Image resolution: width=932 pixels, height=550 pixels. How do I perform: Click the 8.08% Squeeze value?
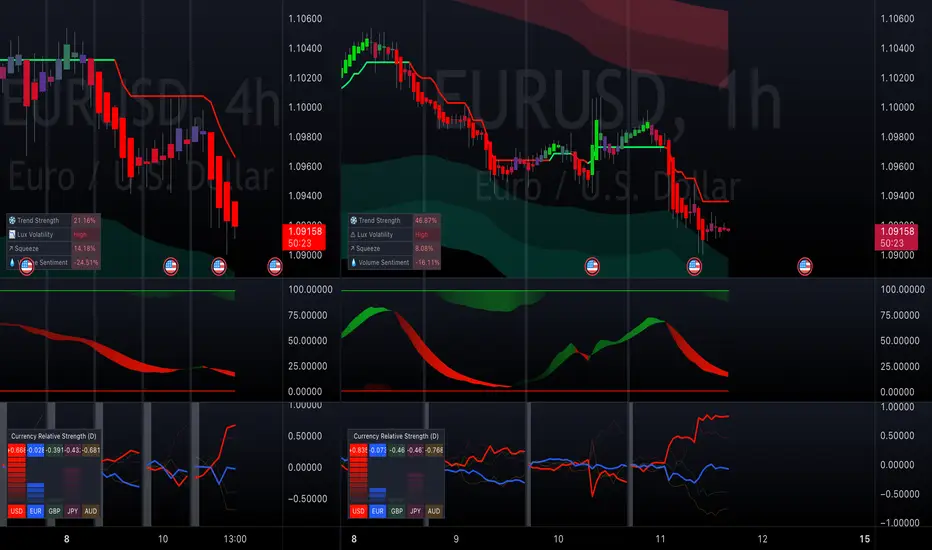pos(424,249)
